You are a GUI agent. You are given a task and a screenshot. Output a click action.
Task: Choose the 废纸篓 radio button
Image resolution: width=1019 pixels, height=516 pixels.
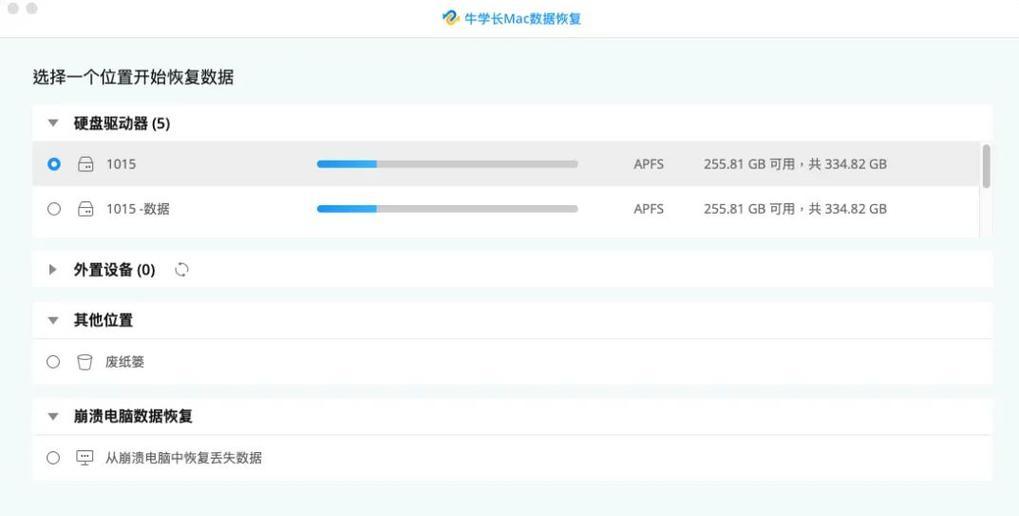coord(53,362)
